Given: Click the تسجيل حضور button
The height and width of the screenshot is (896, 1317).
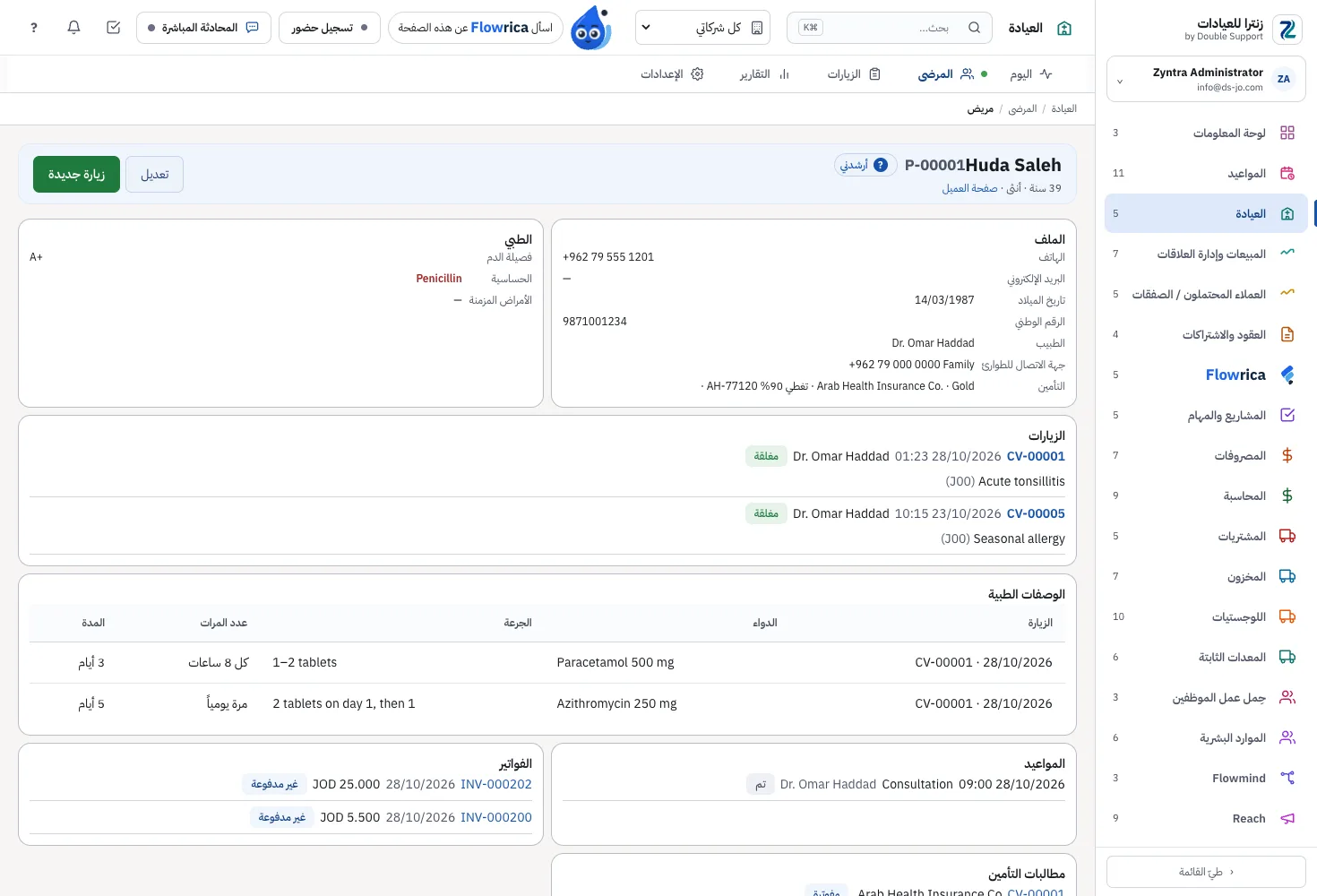Looking at the screenshot, I should 330,28.
